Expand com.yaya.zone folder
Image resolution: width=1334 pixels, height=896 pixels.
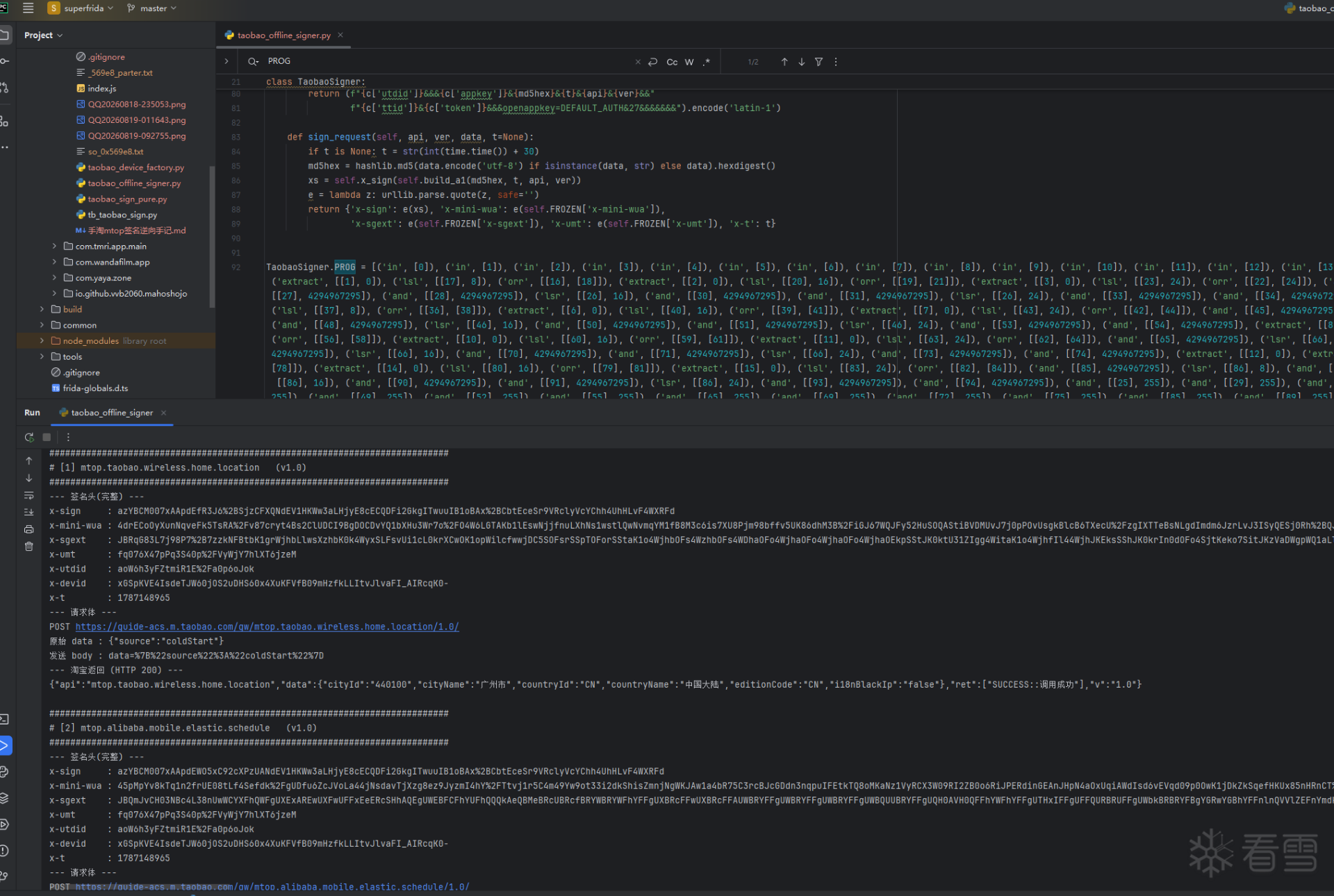point(54,278)
